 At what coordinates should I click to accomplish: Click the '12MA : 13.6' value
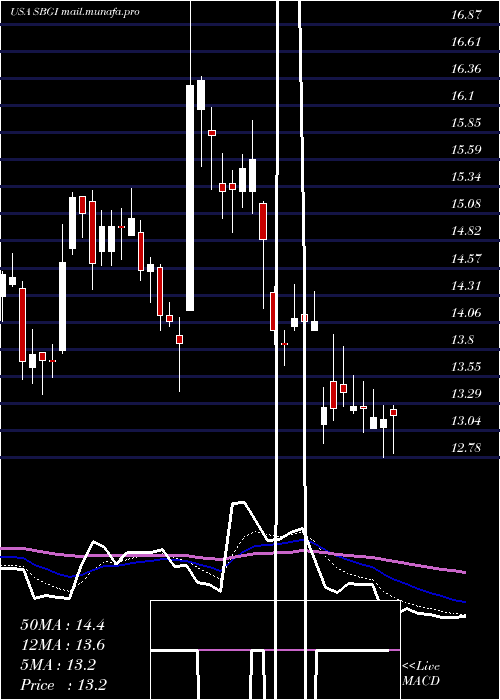pyautogui.click(x=62, y=645)
